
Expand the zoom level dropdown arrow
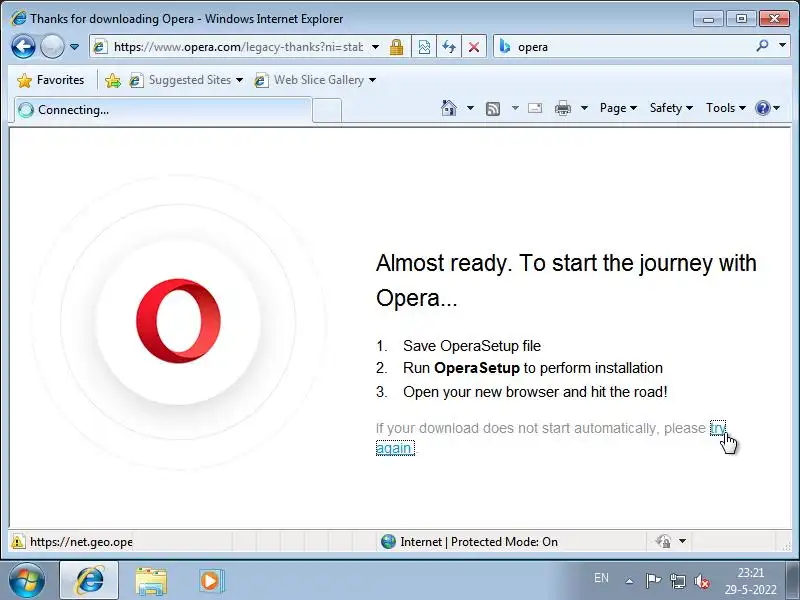[683, 541]
